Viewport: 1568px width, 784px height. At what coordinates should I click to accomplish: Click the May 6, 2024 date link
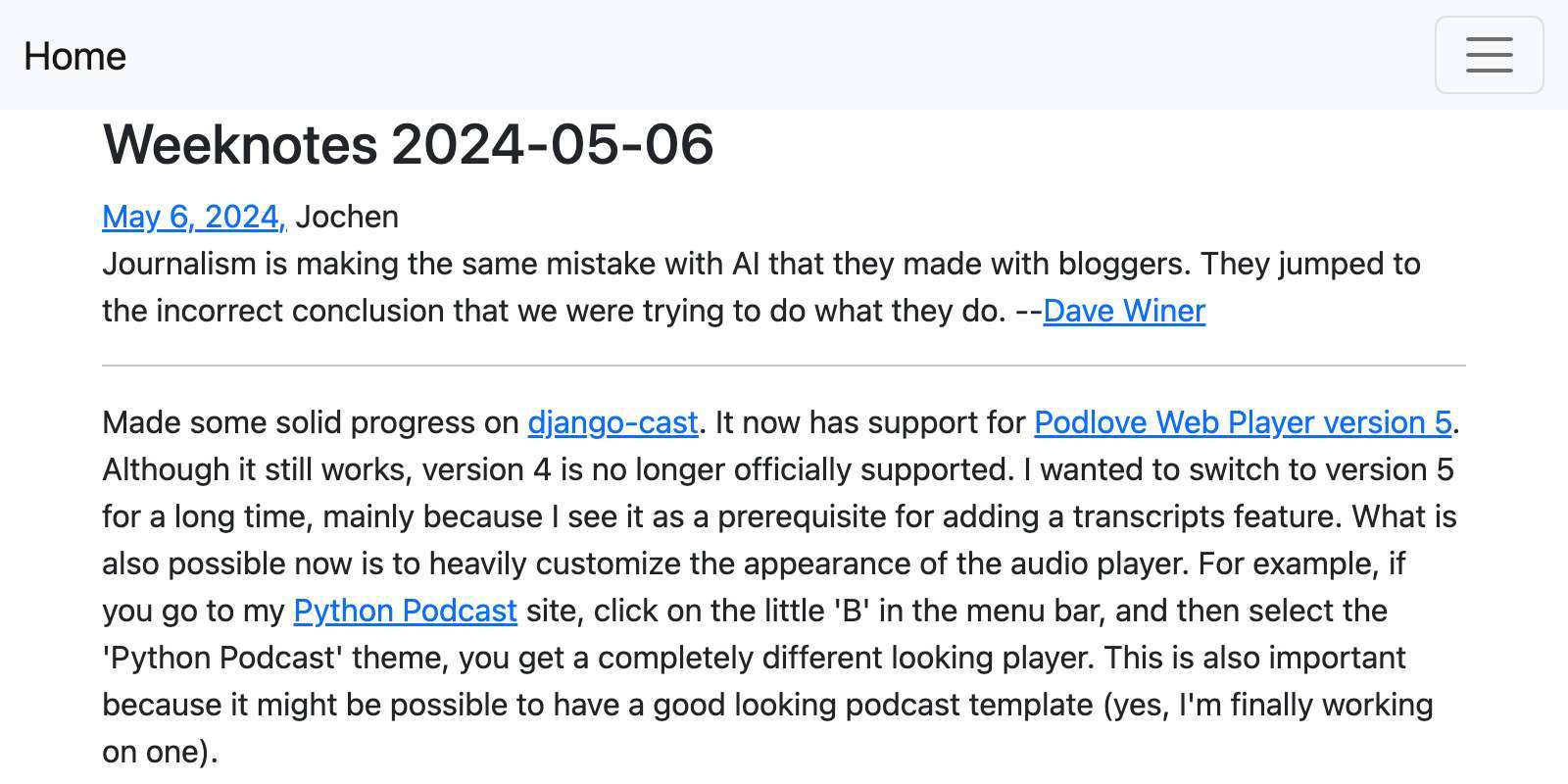pos(192,216)
